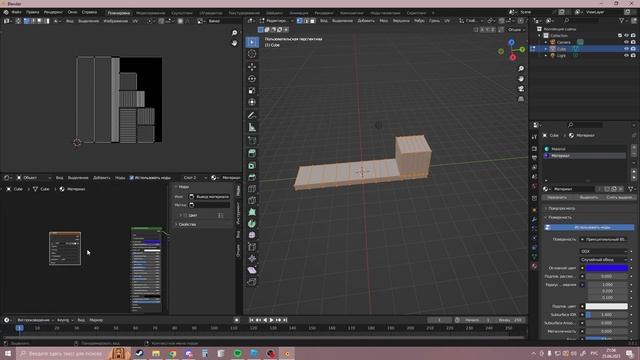Screen dimensions: 640x360
Task: Click the 3D viewport zoom magnifier icon
Action: (x=521, y=69)
